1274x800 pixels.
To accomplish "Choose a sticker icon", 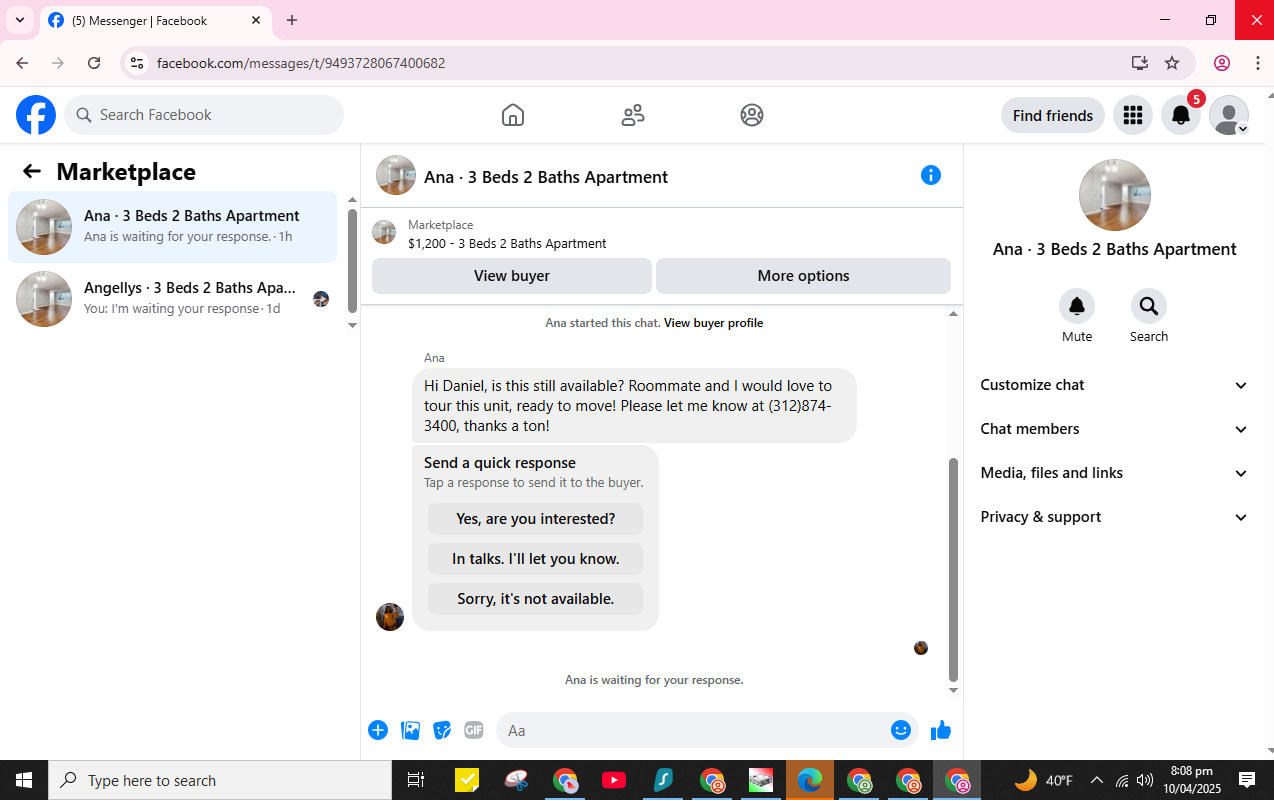I will 442,730.
